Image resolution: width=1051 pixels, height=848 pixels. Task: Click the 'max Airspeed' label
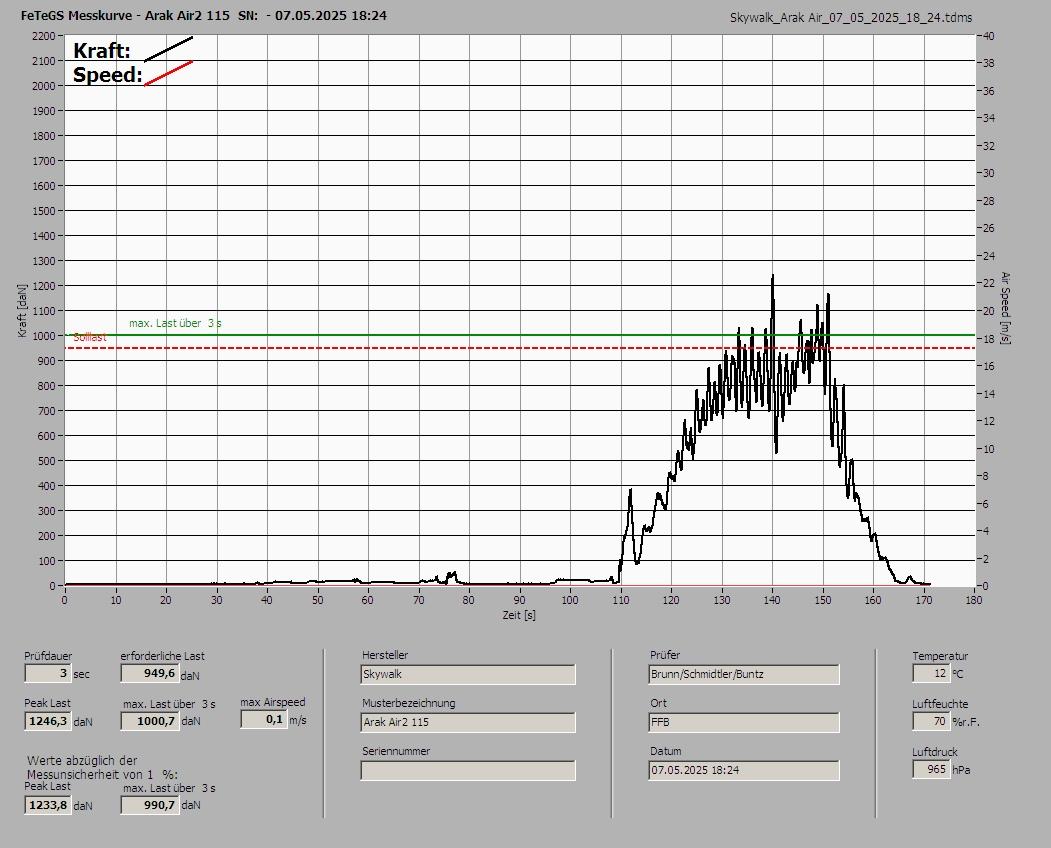point(273,702)
